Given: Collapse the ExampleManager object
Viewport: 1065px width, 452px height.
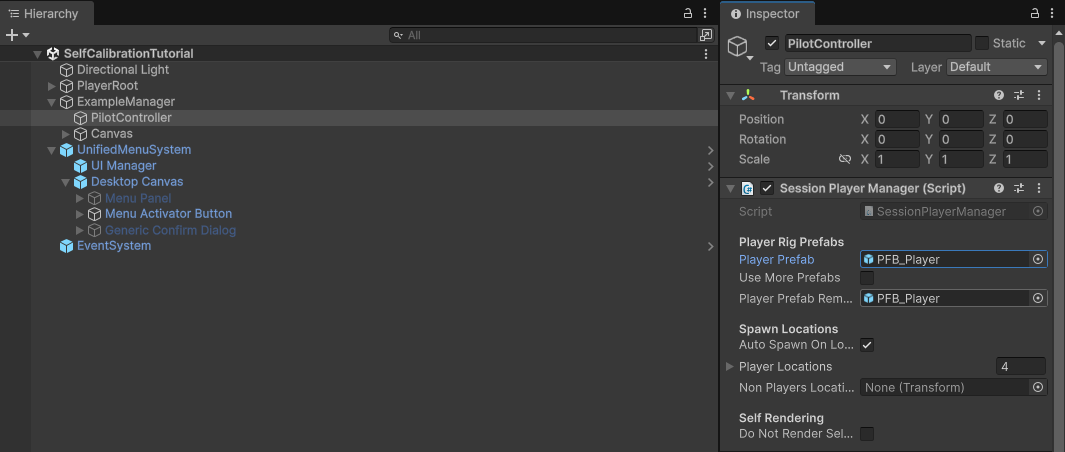Looking at the screenshot, I should pyautogui.click(x=52, y=102).
